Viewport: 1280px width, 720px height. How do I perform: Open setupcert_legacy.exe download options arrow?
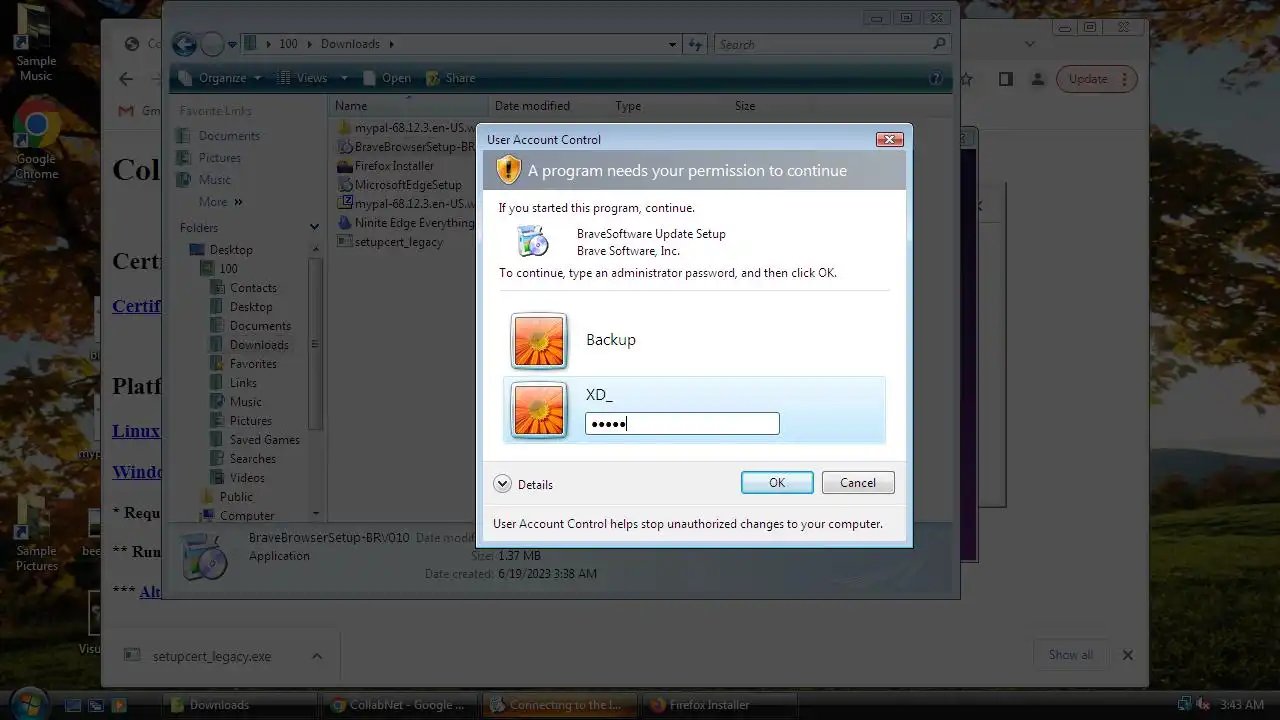(x=317, y=656)
